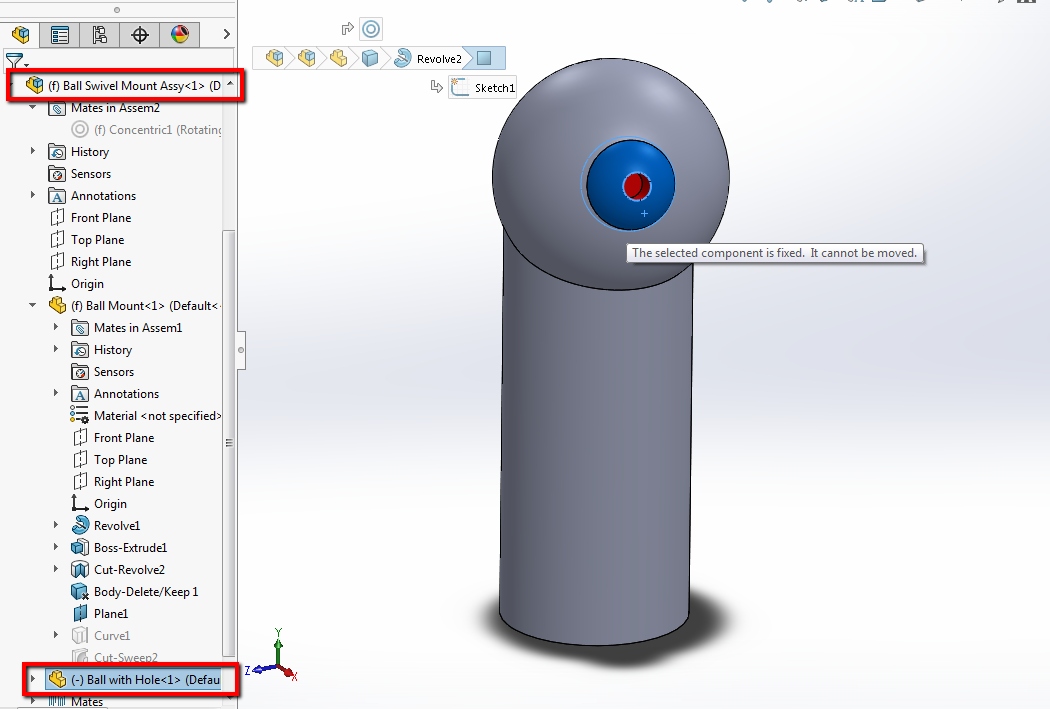This screenshot has width=1050, height=709.
Task: Expand top-level Annotations folder
Action: click(32, 195)
